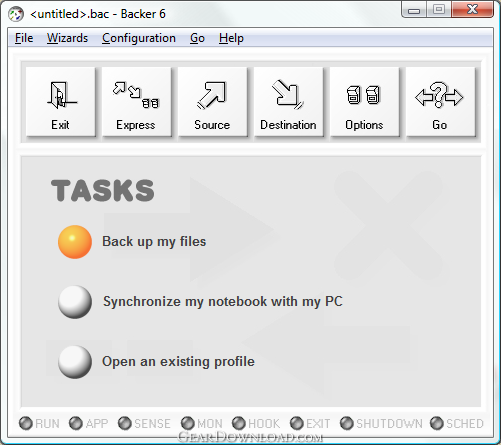
Task: Maximize the Backer 6 window
Action: [x=439, y=10]
